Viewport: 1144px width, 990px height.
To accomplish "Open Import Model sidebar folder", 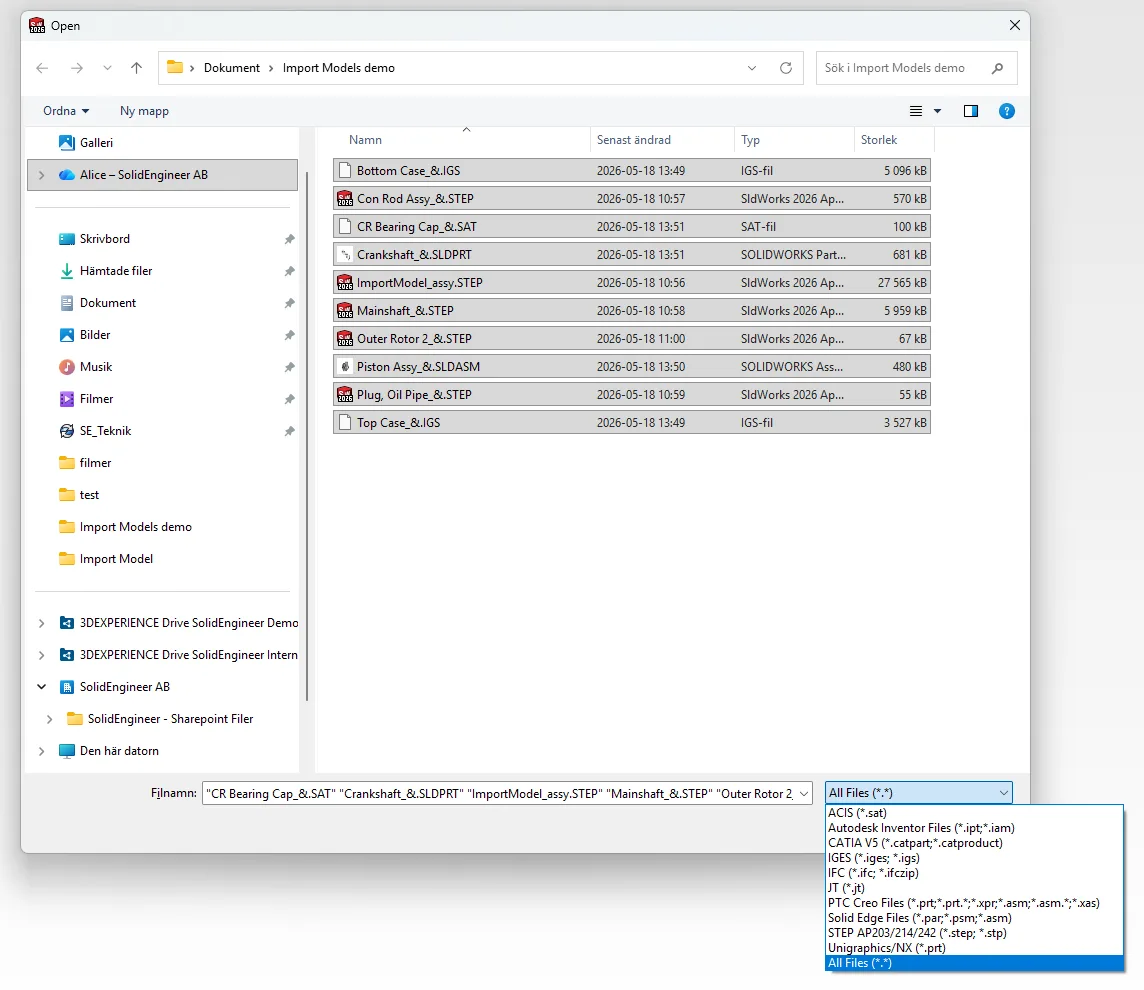I will pos(117,559).
